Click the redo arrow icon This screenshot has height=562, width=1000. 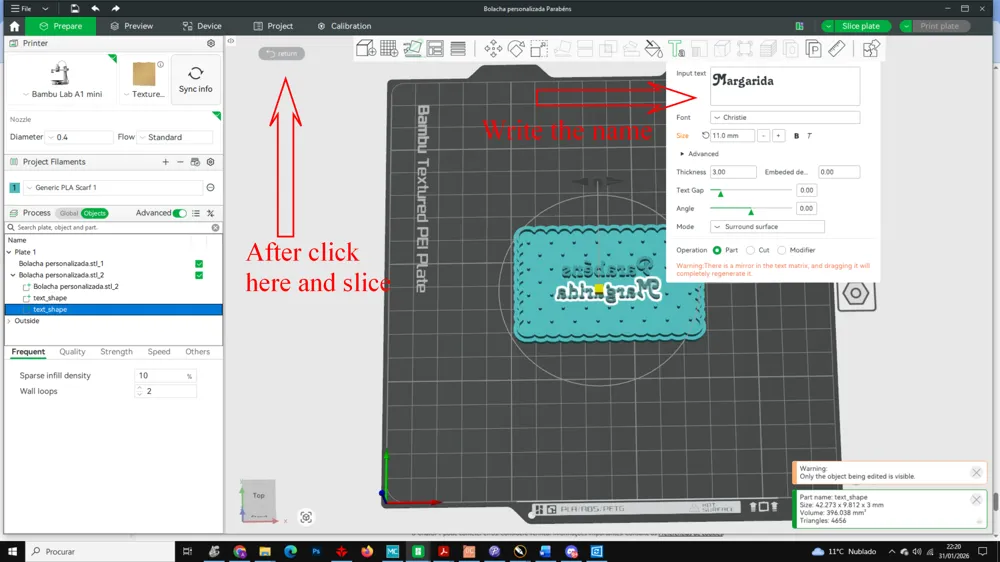[115, 8]
